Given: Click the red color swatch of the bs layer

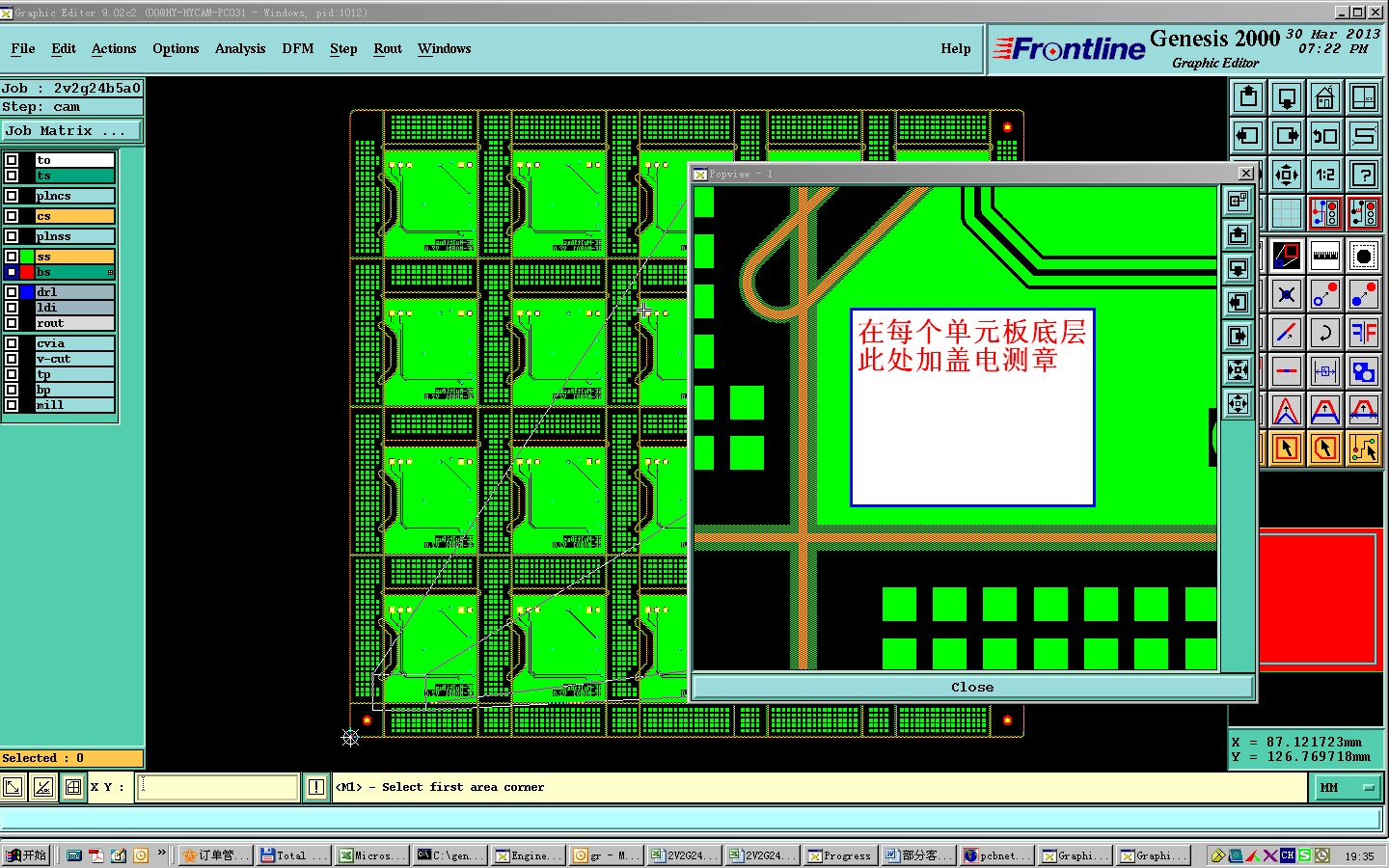Looking at the screenshot, I should pos(27,272).
